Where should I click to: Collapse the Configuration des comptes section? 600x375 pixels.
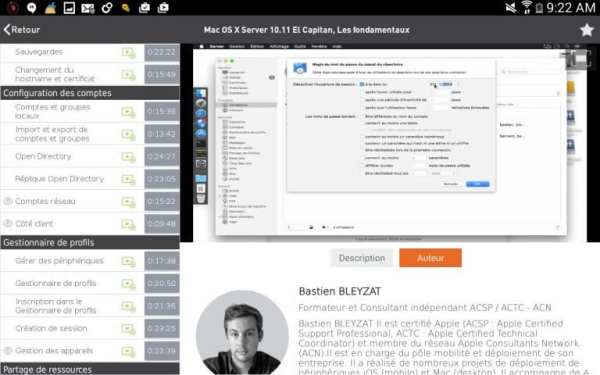pos(90,93)
